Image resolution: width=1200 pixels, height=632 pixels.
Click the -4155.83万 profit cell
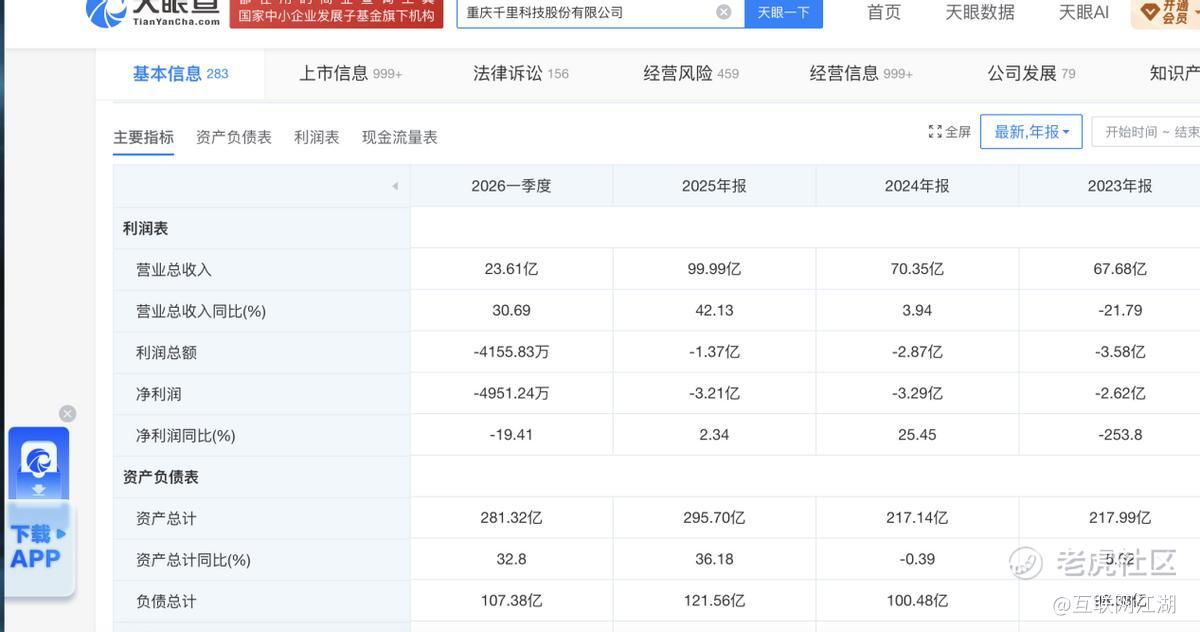point(511,352)
